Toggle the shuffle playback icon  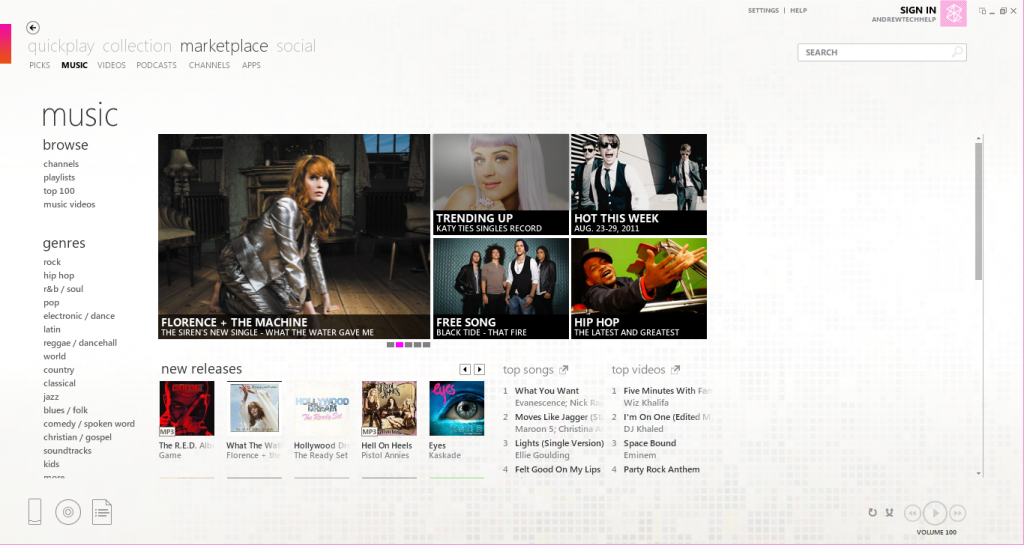tap(889, 513)
